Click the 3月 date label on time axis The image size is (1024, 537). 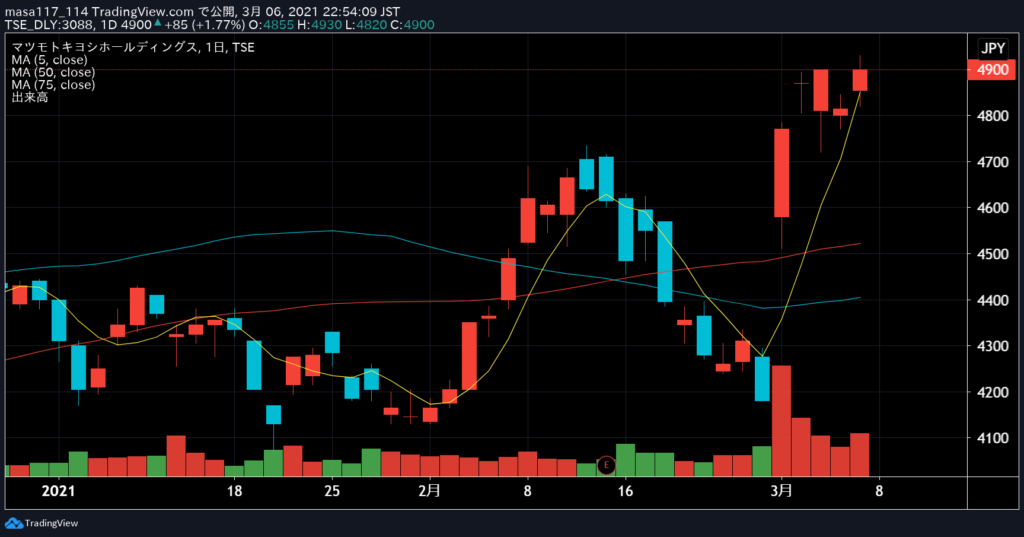782,491
